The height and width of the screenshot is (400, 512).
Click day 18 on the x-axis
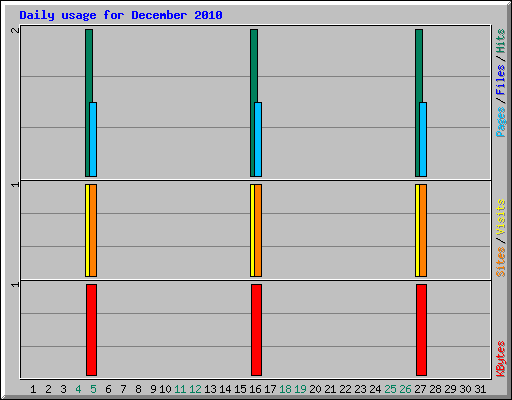pyautogui.click(x=285, y=389)
